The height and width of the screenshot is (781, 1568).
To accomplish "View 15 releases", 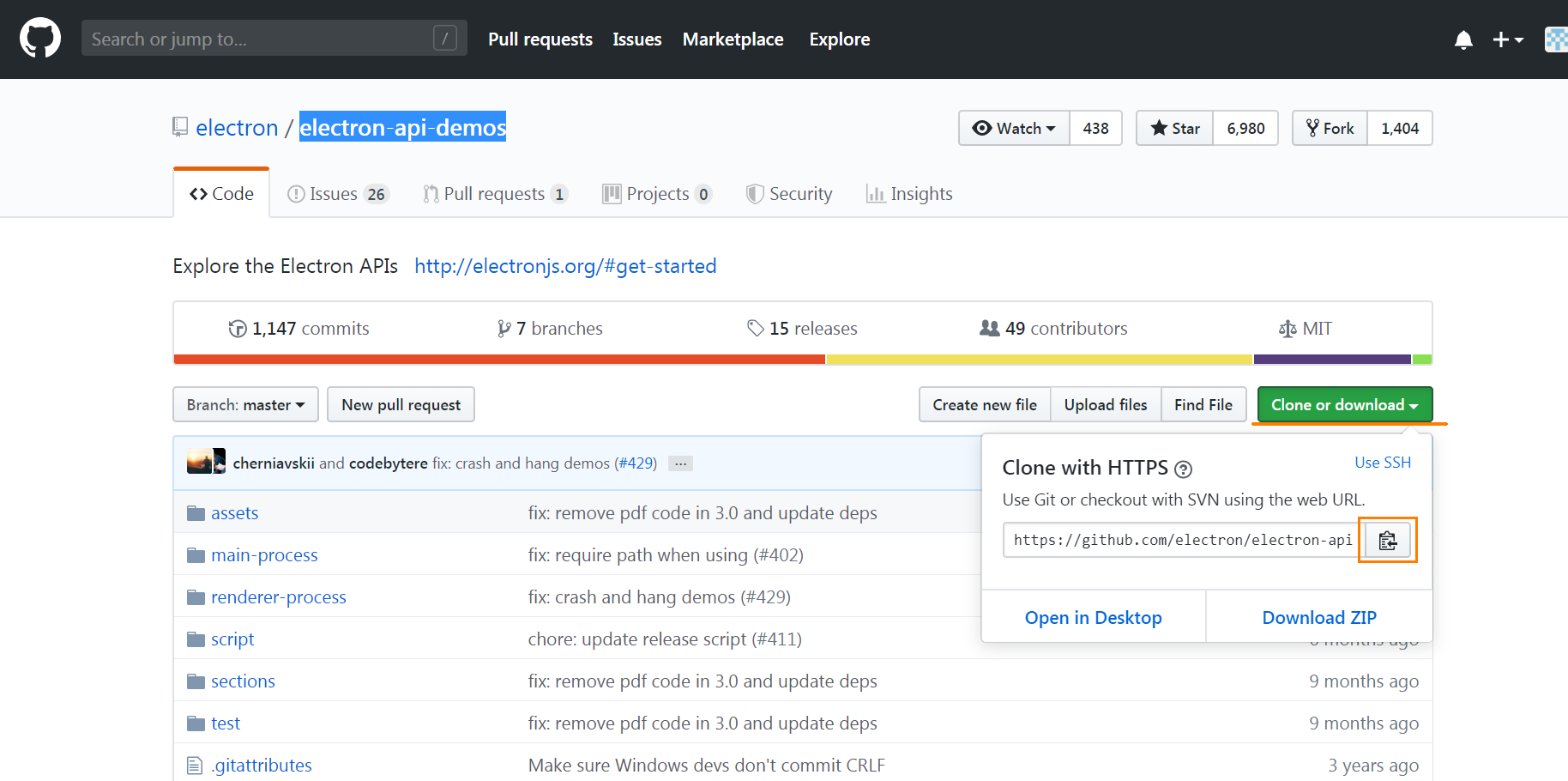I will pos(802,329).
